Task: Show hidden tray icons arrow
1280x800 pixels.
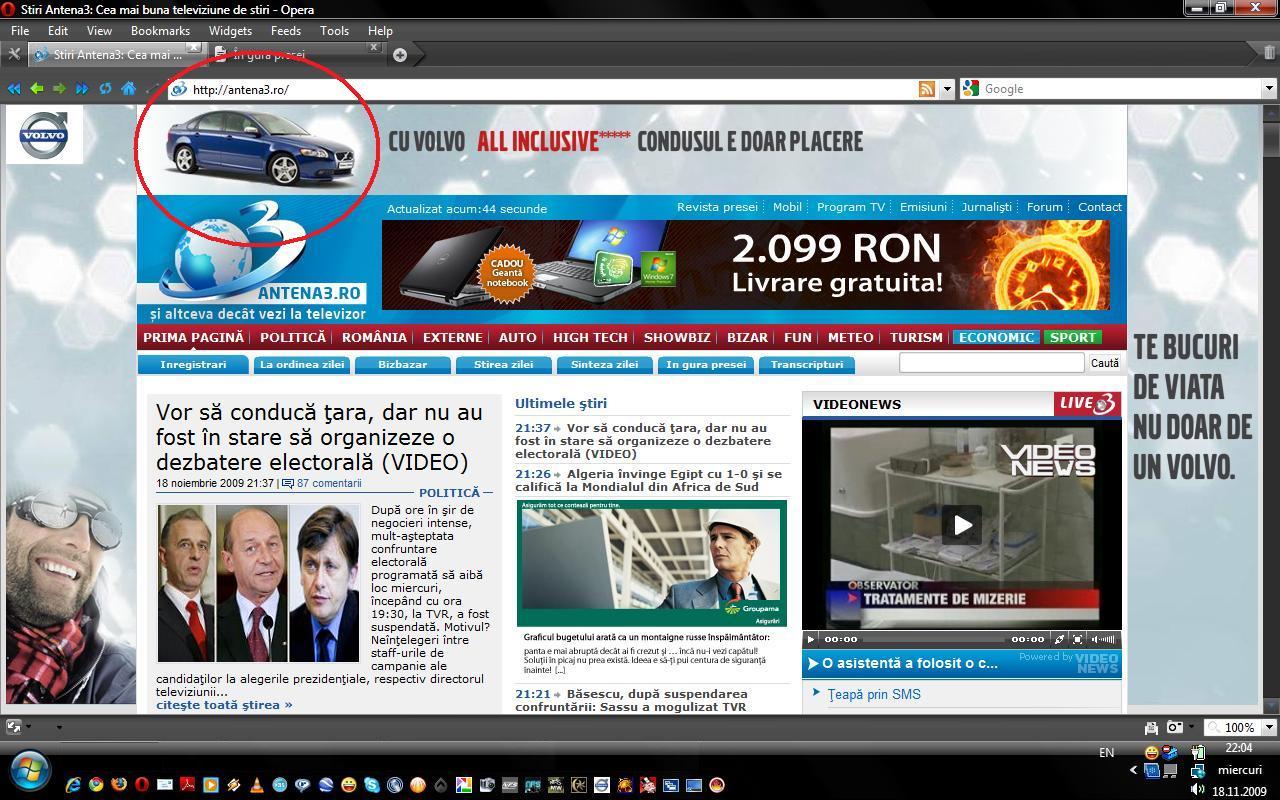Action: [1133, 770]
